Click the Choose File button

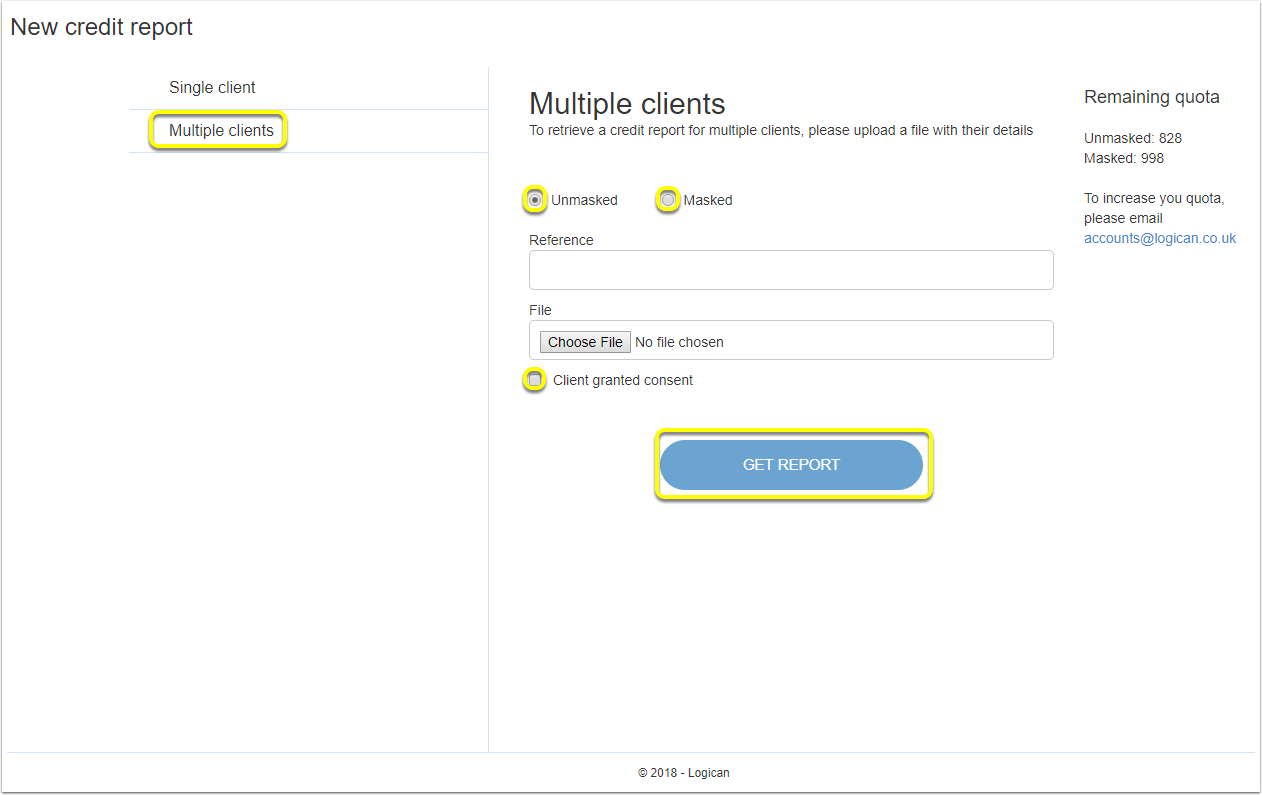coord(586,342)
